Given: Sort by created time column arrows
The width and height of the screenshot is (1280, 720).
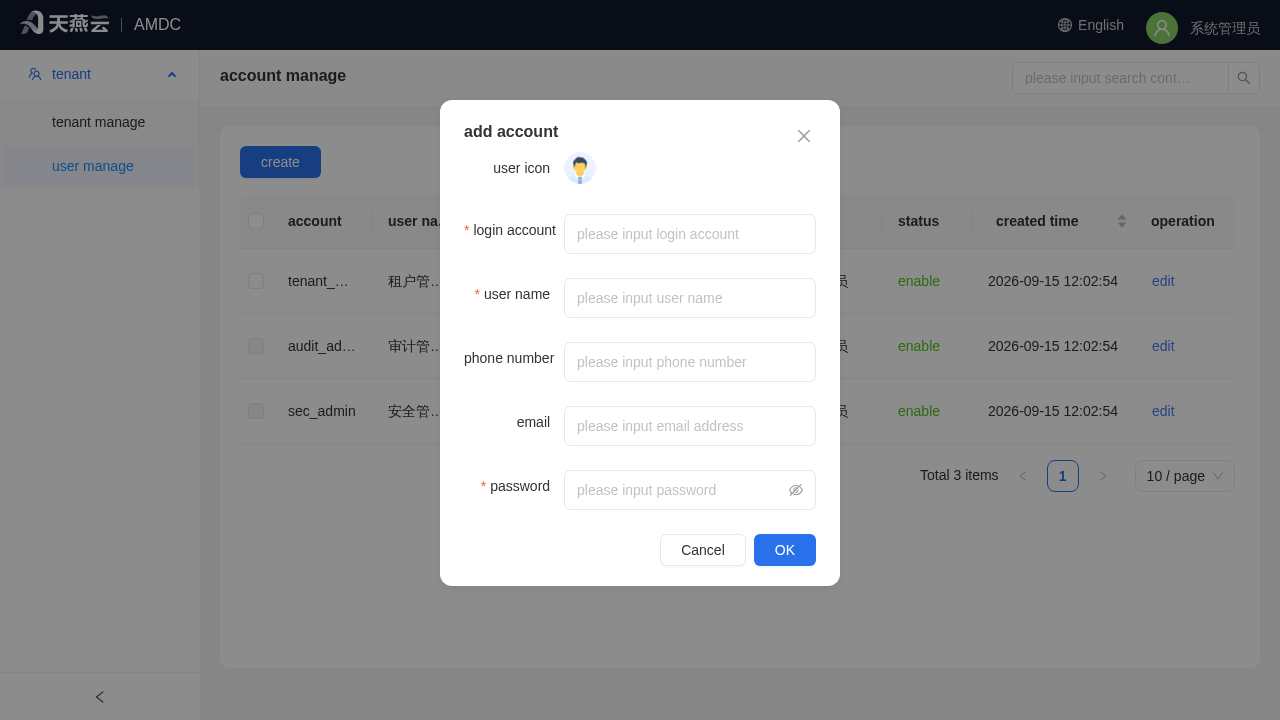Looking at the screenshot, I should tap(1122, 221).
